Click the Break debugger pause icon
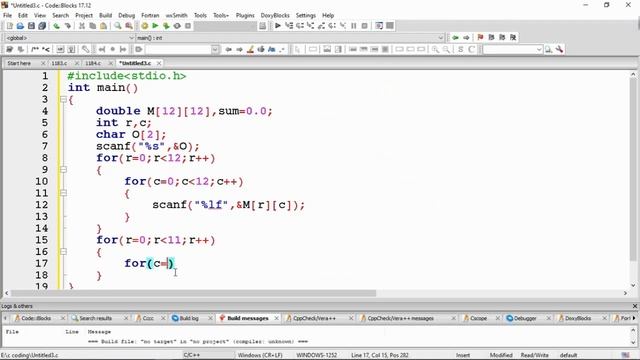Image resolution: width=640 pixels, height=360 pixels. tap(353, 26)
